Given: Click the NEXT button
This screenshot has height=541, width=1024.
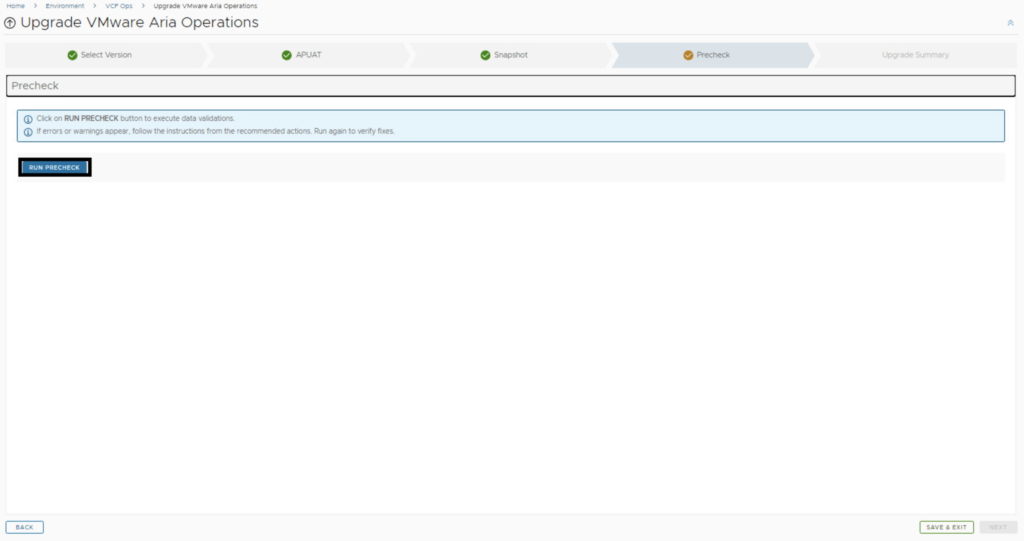Looking at the screenshot, I should [x=998, y=527].
